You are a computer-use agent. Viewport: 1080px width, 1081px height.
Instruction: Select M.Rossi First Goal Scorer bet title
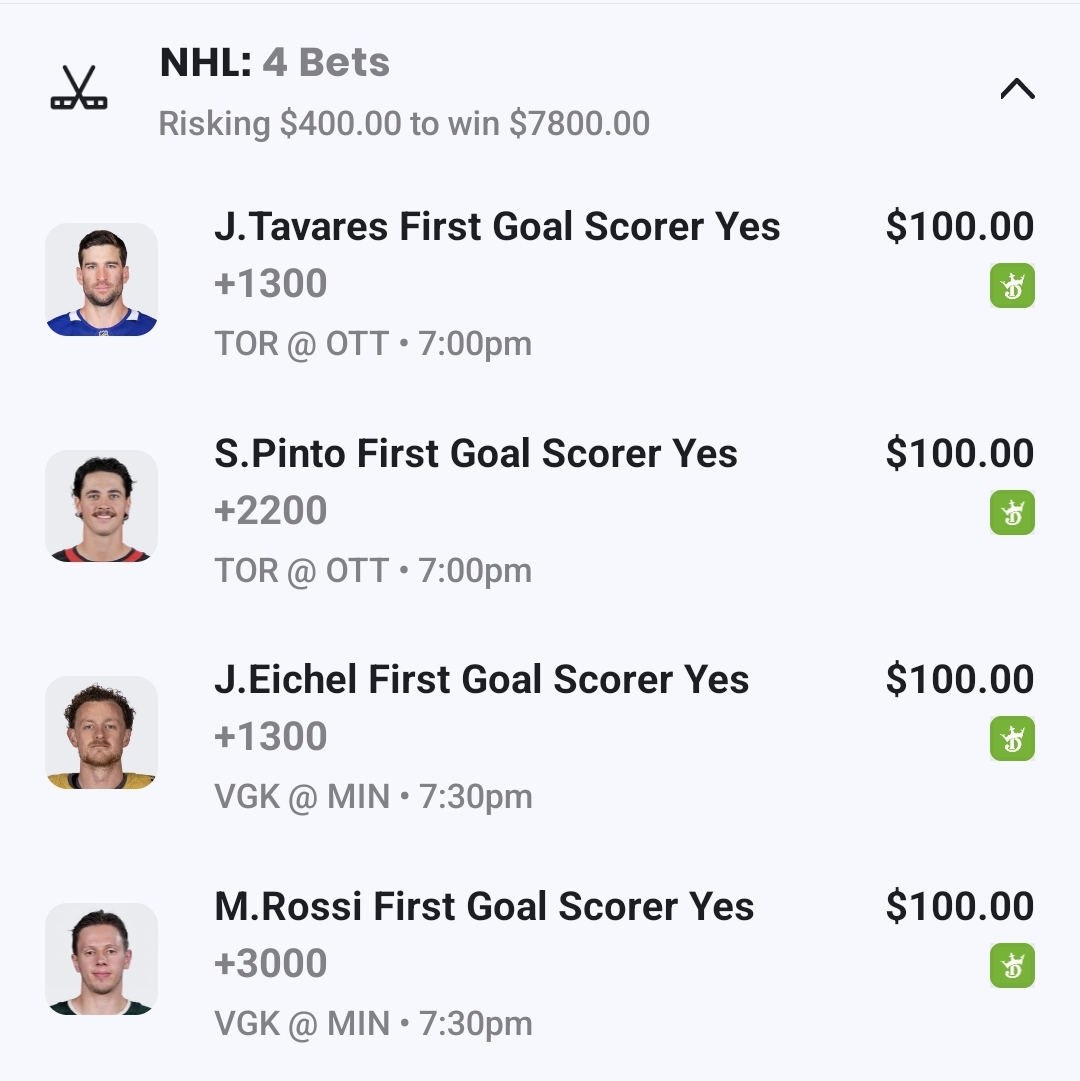(x=484, y=907)
